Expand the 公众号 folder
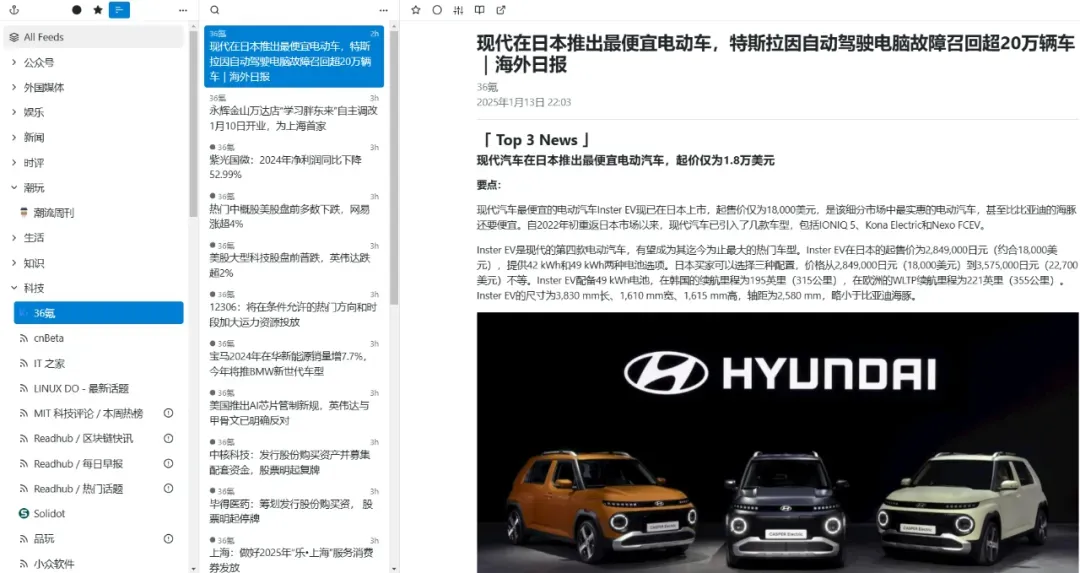The image size is (1080, 573). click(14, 62)
